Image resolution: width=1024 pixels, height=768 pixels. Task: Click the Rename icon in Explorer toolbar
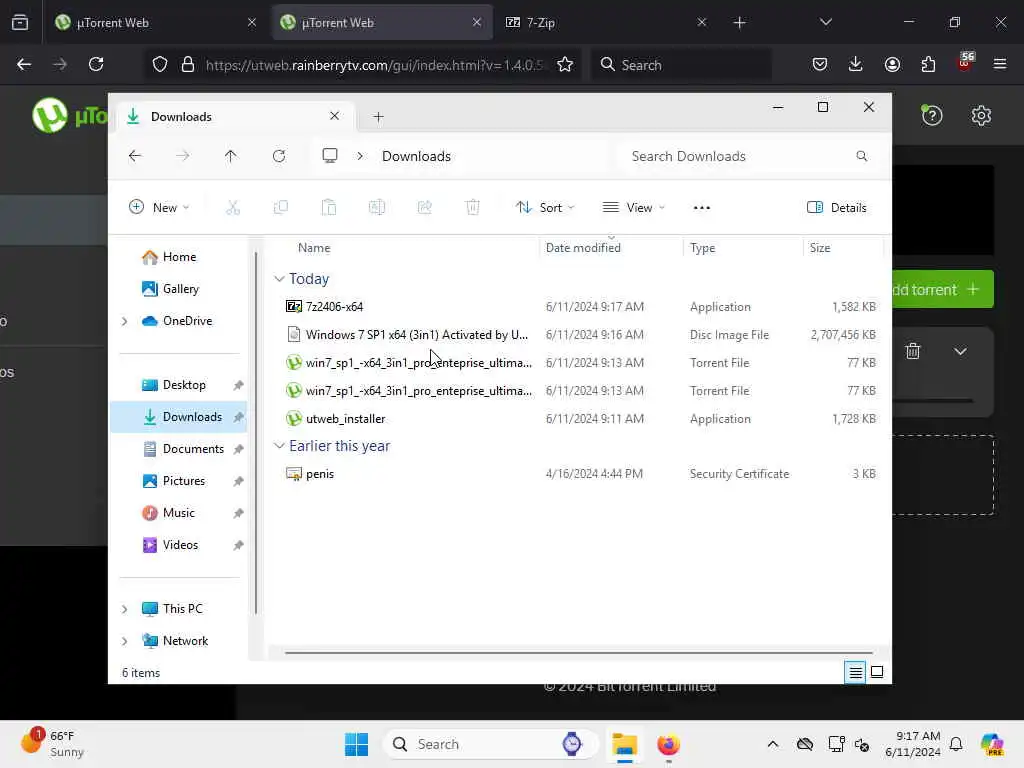(377, 208)
